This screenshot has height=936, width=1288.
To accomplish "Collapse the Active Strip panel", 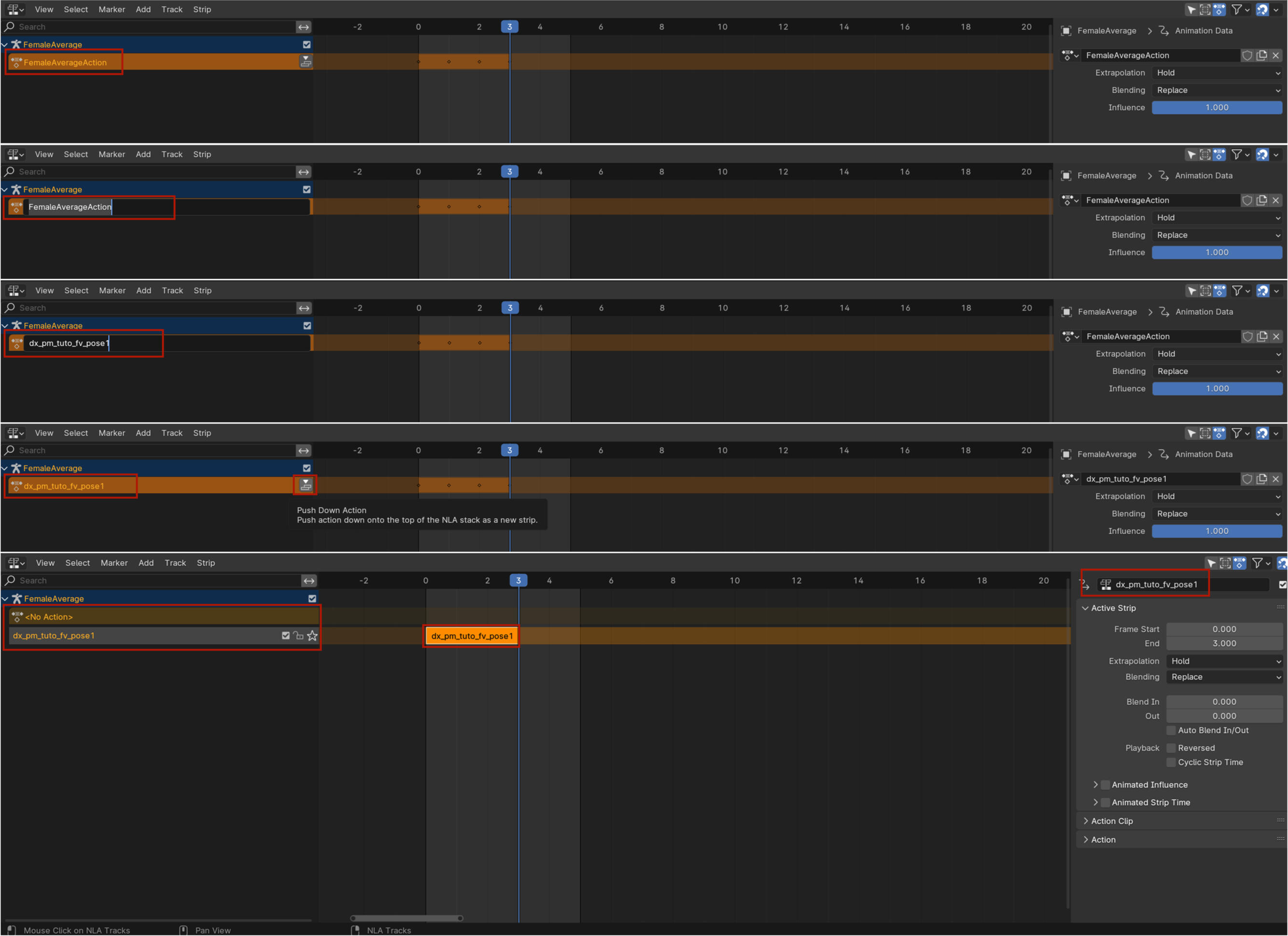I will tap(1086, 608).
